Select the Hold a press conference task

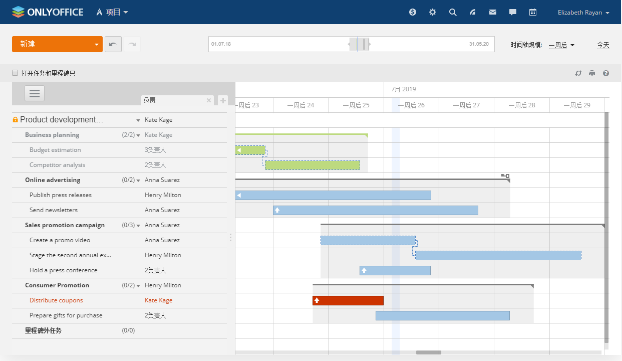119,271
